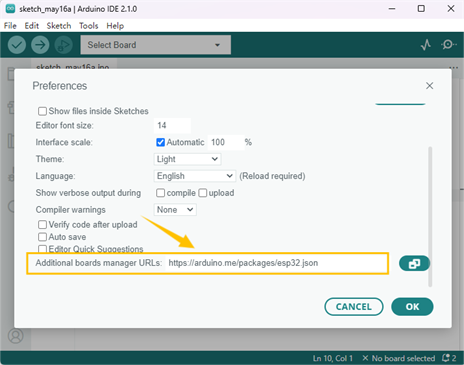Click the Editor font size field

tap(172, 125)
